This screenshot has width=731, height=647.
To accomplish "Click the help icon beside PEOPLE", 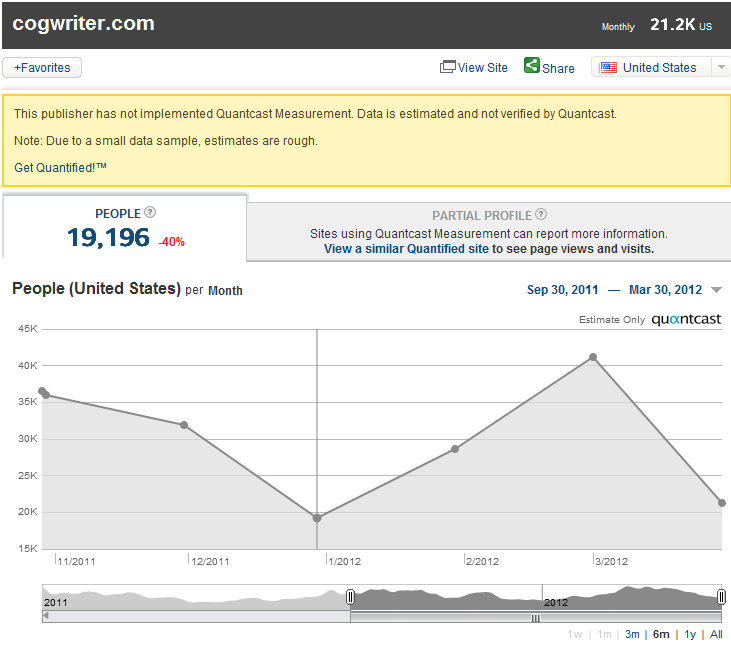I will click(150, 212).
